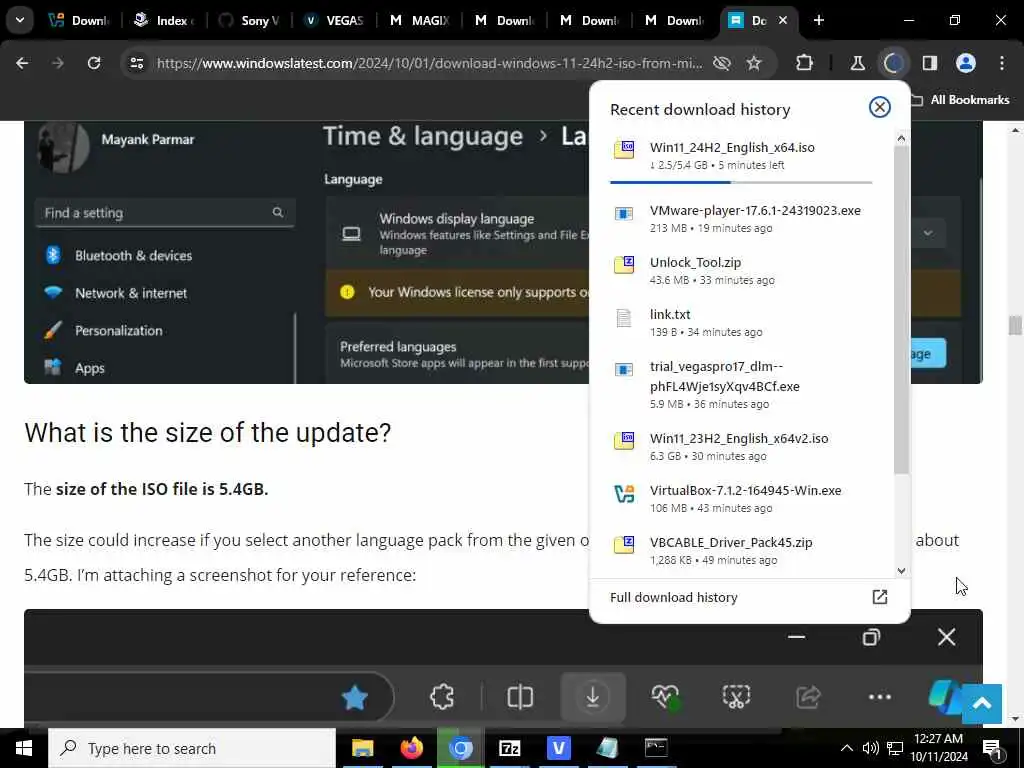
Task: Click the Edge three-dot more icon in screenshot
Action: [880, 697]
